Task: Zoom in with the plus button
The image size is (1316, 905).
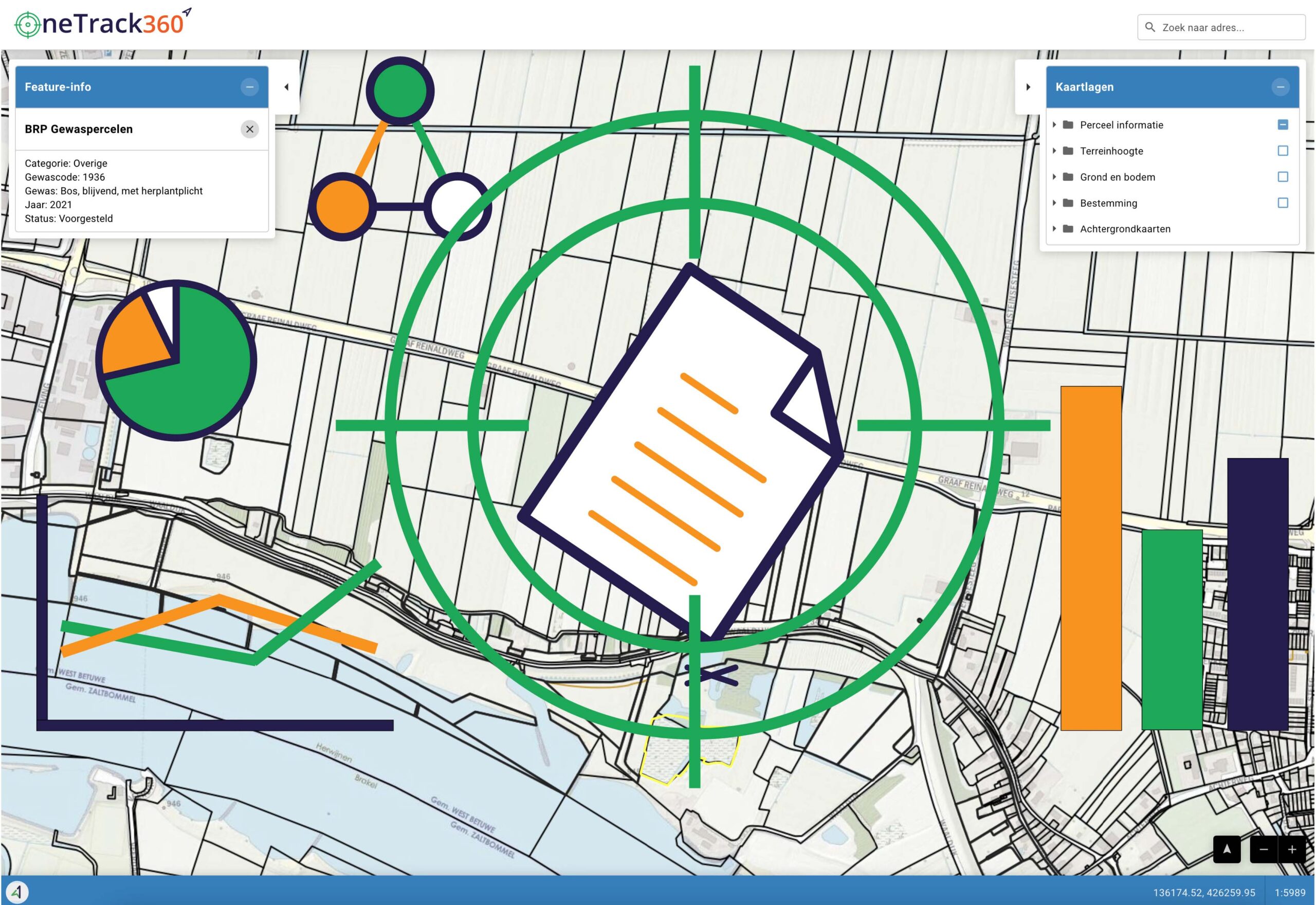Action: (1292, 849)
